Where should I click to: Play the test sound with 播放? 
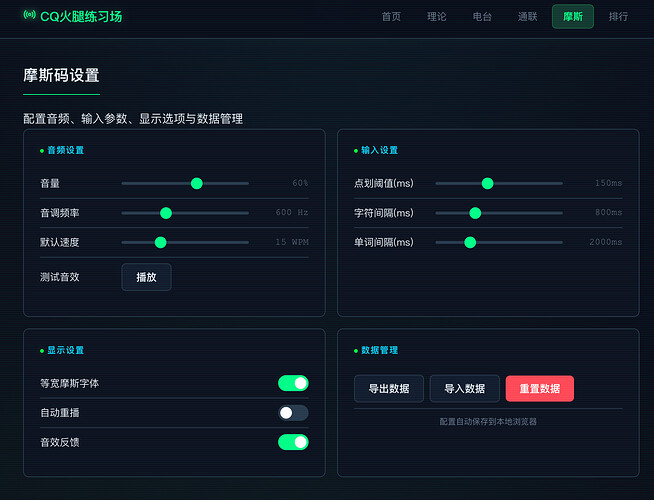pyautogui.click(x=146, y=277)
